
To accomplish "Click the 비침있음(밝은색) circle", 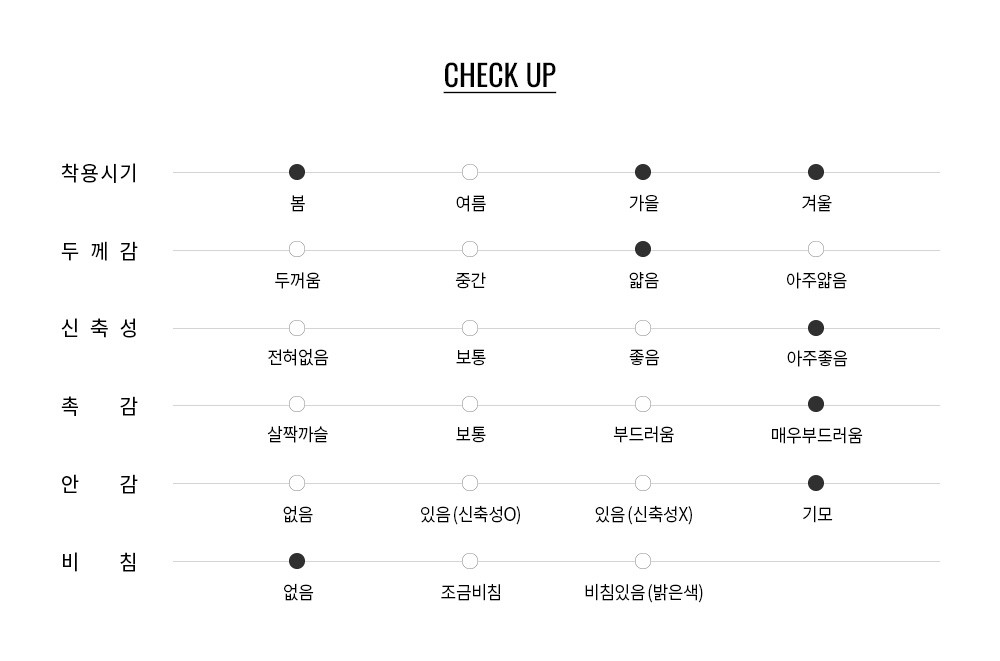I will click(x=643, y=561).
